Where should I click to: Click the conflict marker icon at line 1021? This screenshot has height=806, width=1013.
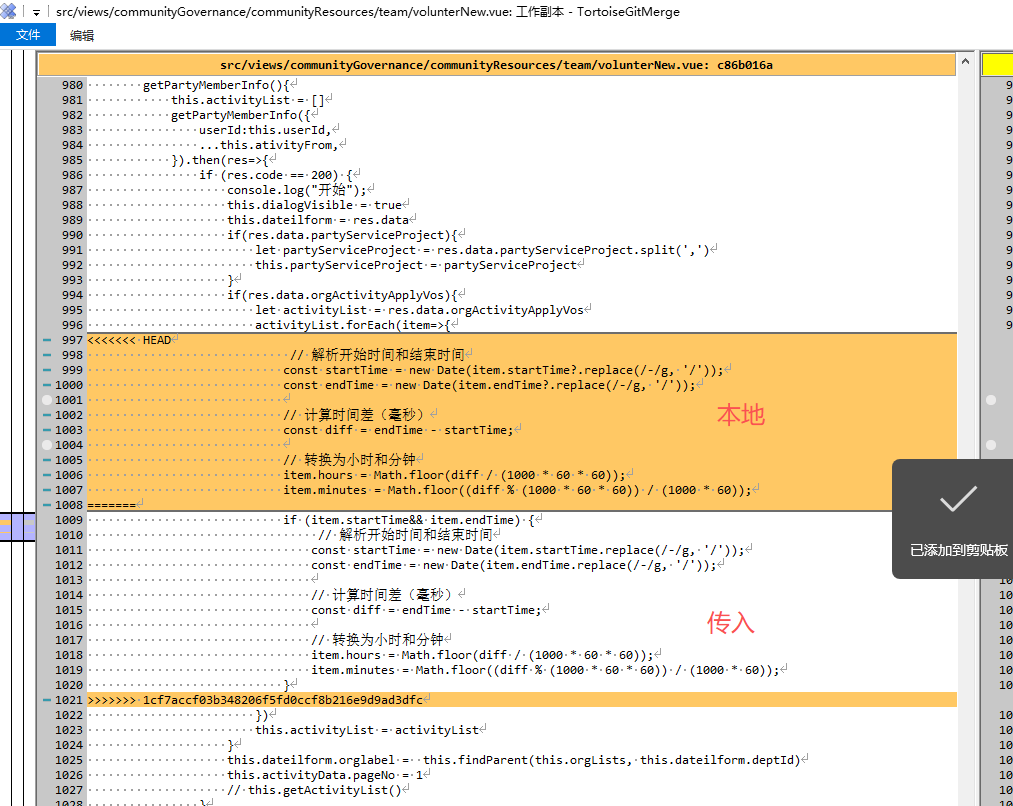[47, 700]
